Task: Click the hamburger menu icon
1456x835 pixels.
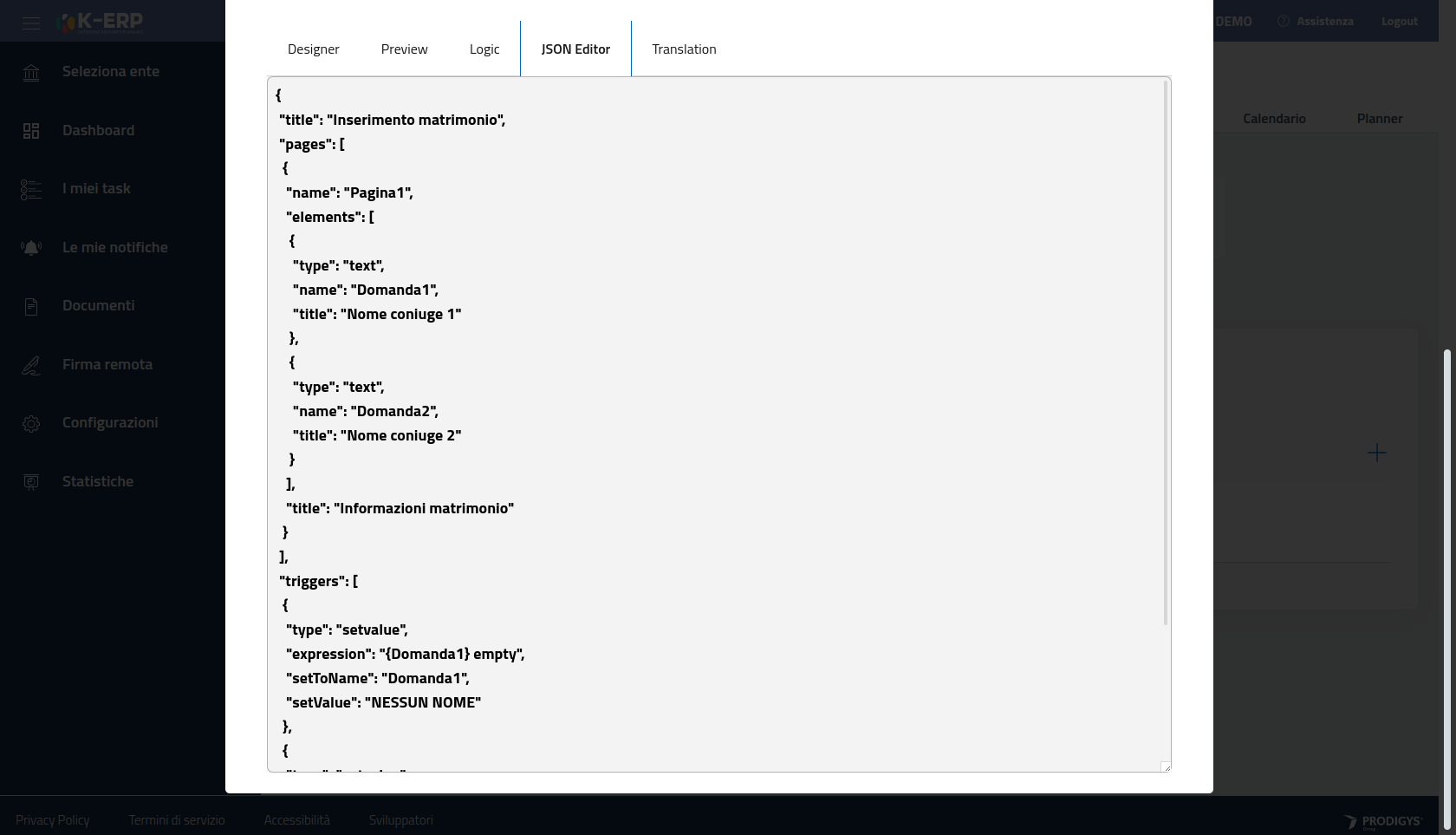Action: 31,23
